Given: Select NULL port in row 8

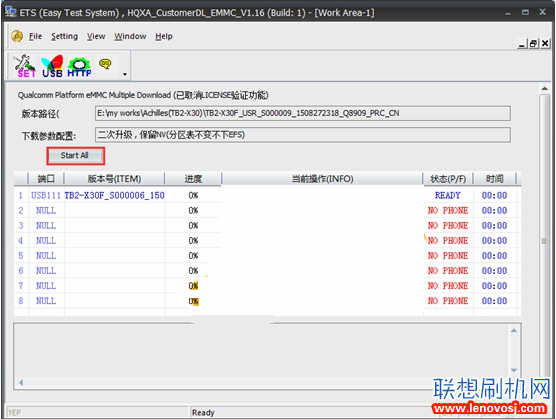Looking at the screenshot, I should coord(46,301).
